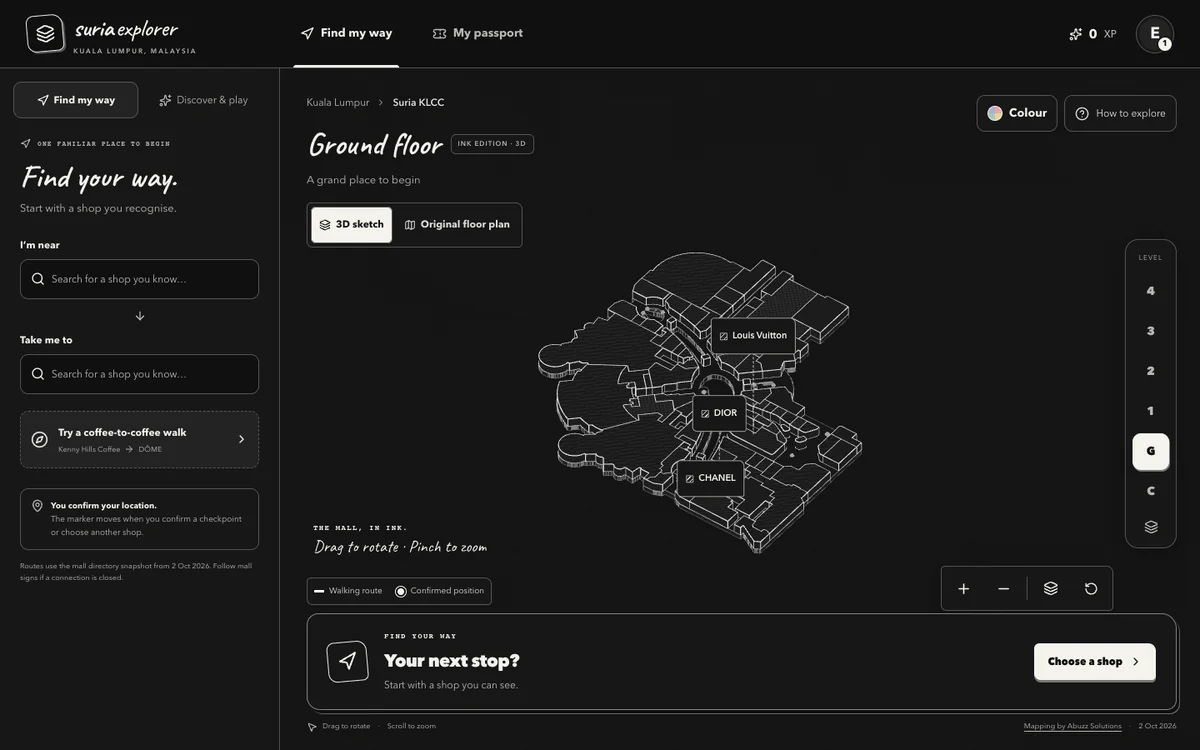Click the Ground floor heading

[375, 145]
